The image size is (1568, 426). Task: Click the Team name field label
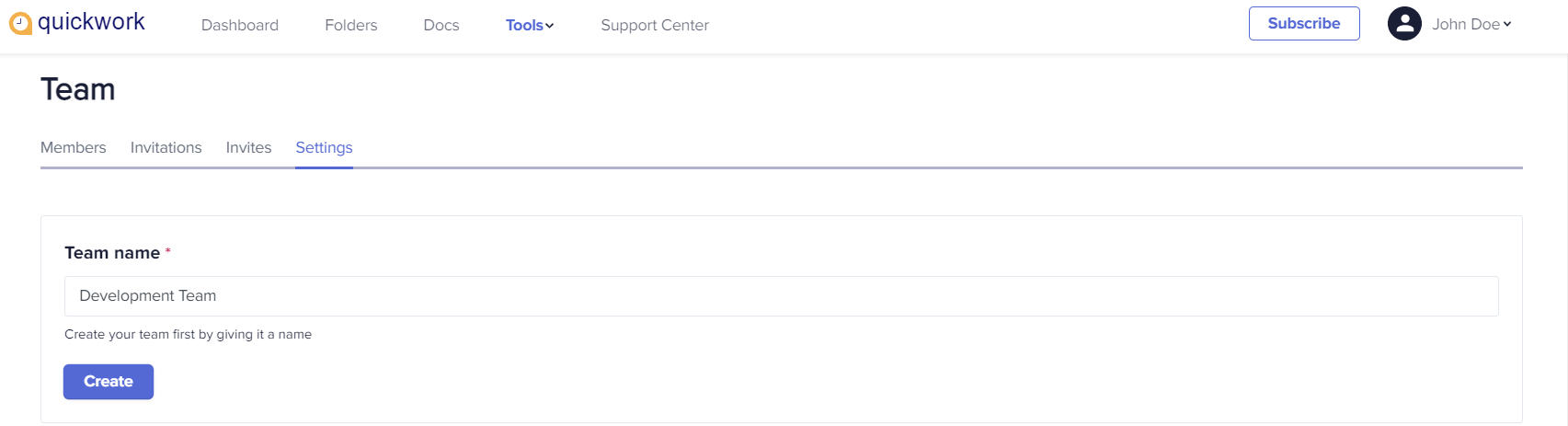click(x=112, y=253)
